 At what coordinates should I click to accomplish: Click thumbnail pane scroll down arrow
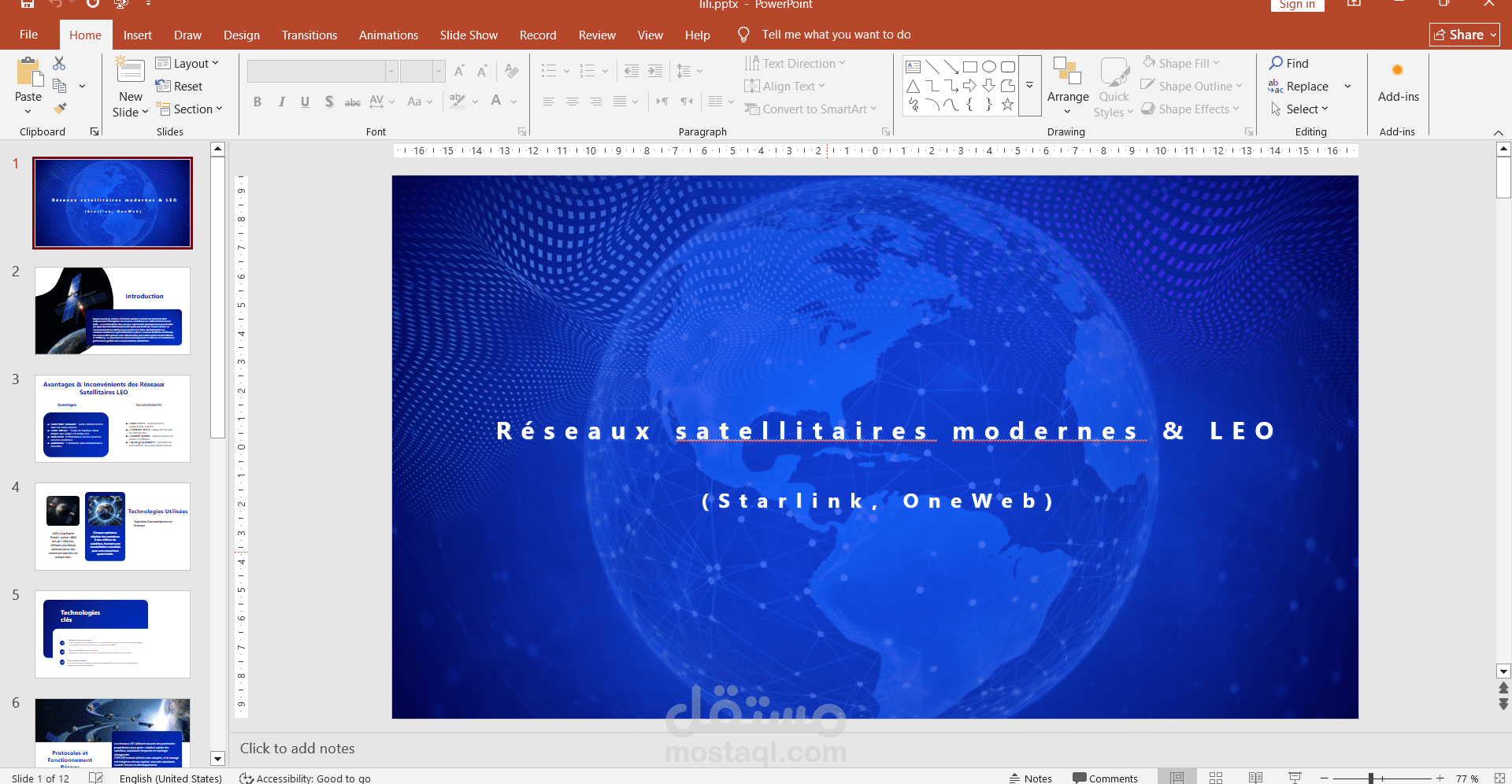click(x=218, y=759)
